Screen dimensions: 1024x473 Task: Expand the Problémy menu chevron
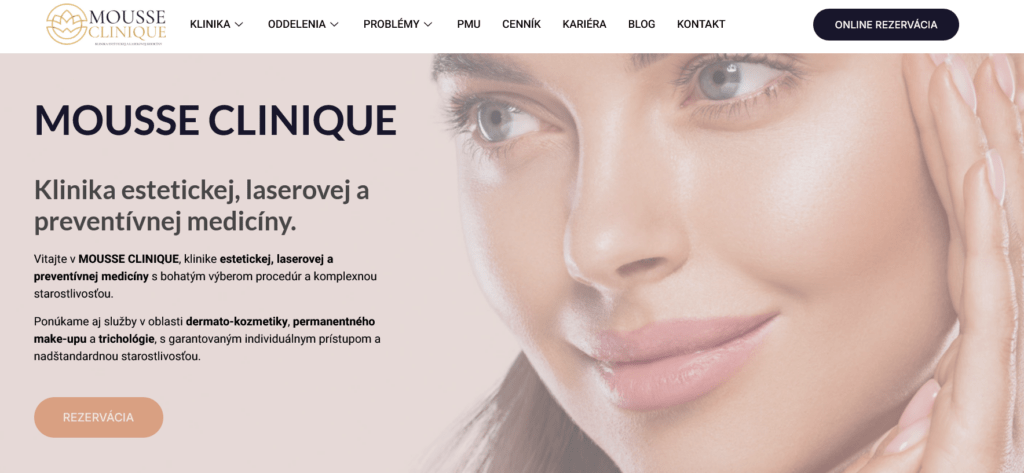pos(428,24)
